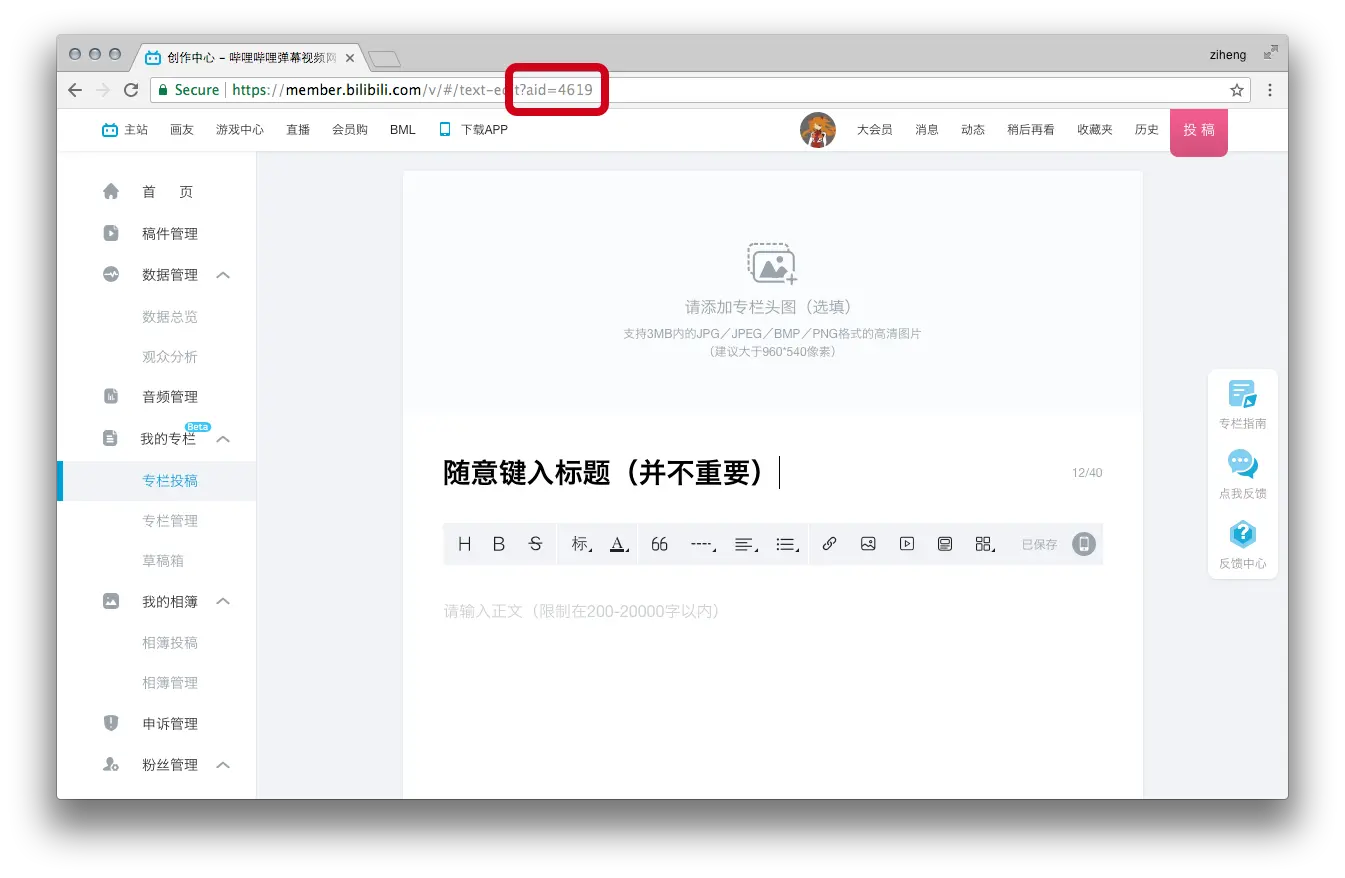Open 草稿箱 drafts in the sidebar
Screen dimensions: 1345x878
pos(163,561)
